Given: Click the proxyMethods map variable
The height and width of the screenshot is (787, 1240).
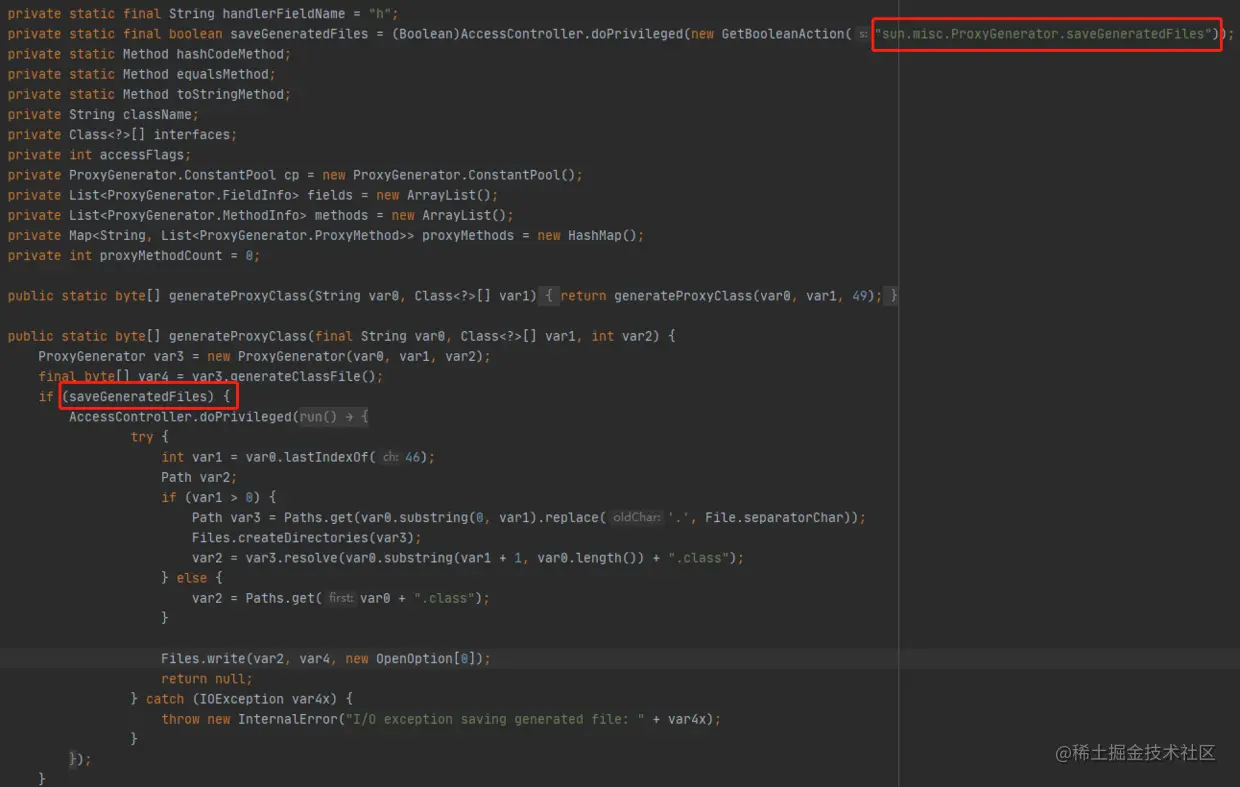Looking at the screenshot, I should [x=468, y=235].
